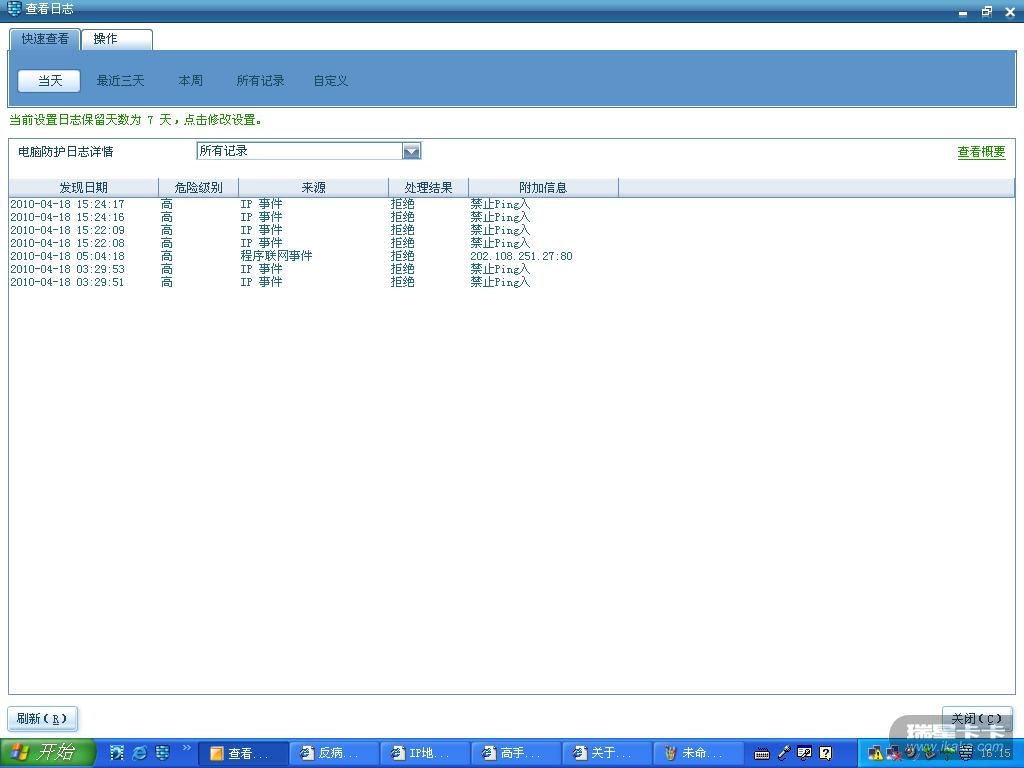Switch to the 高手... taskbar window
The width and height of the screenshot is (1024, 768).
(517, 754)
